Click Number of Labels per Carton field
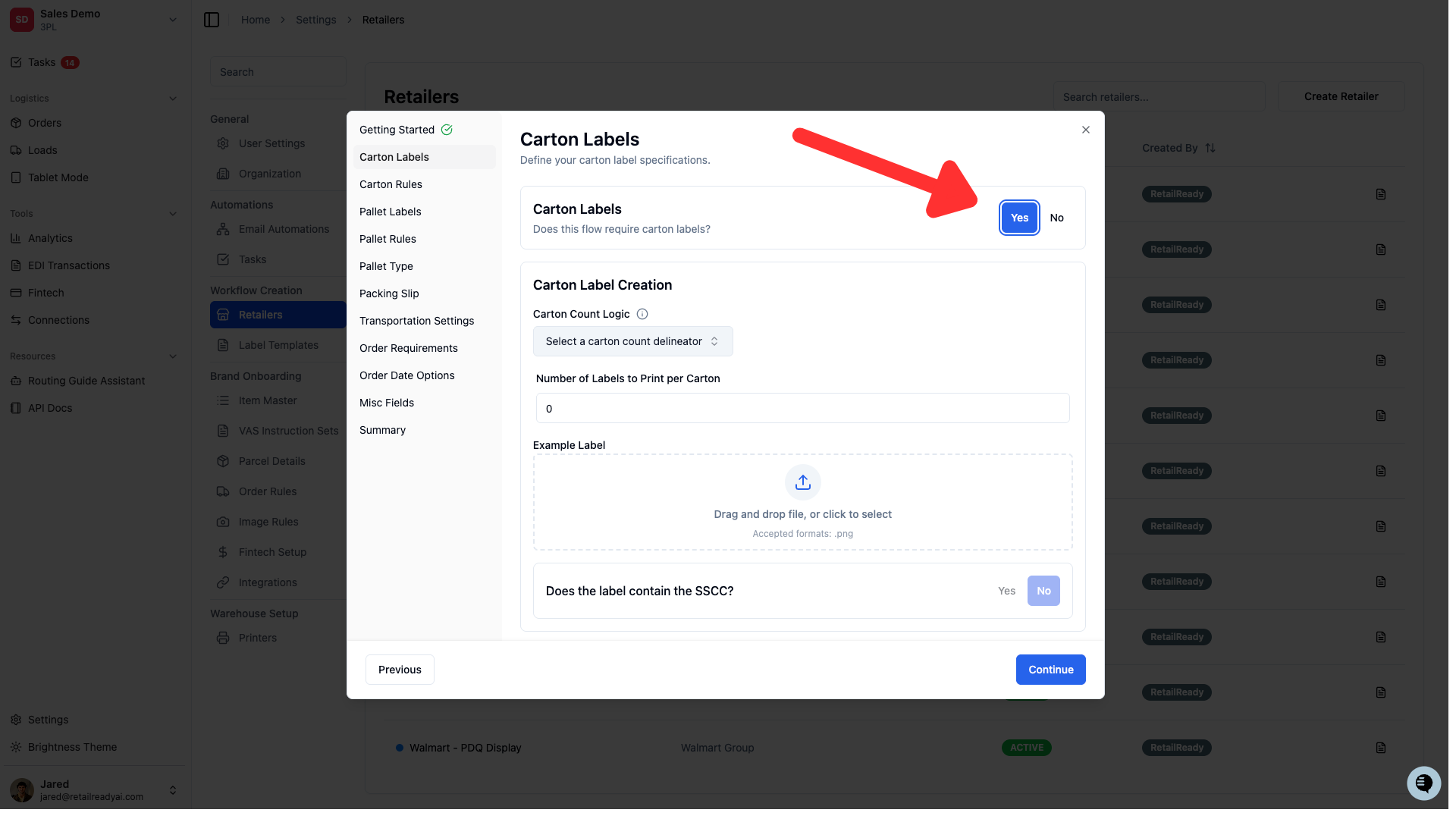Image resolution: width=1456 pixels, height=819 pixels. tap(802, 408)
